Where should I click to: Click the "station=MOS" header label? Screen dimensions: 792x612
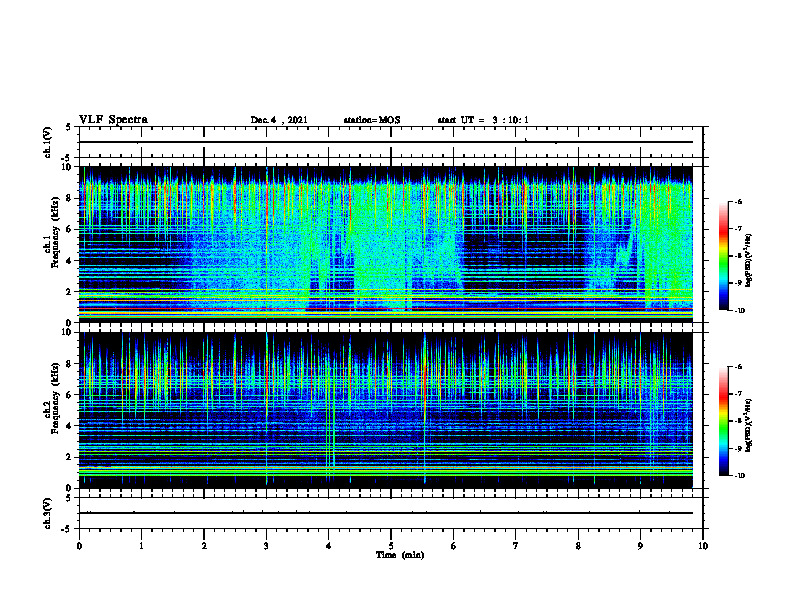tap(372, 120)
